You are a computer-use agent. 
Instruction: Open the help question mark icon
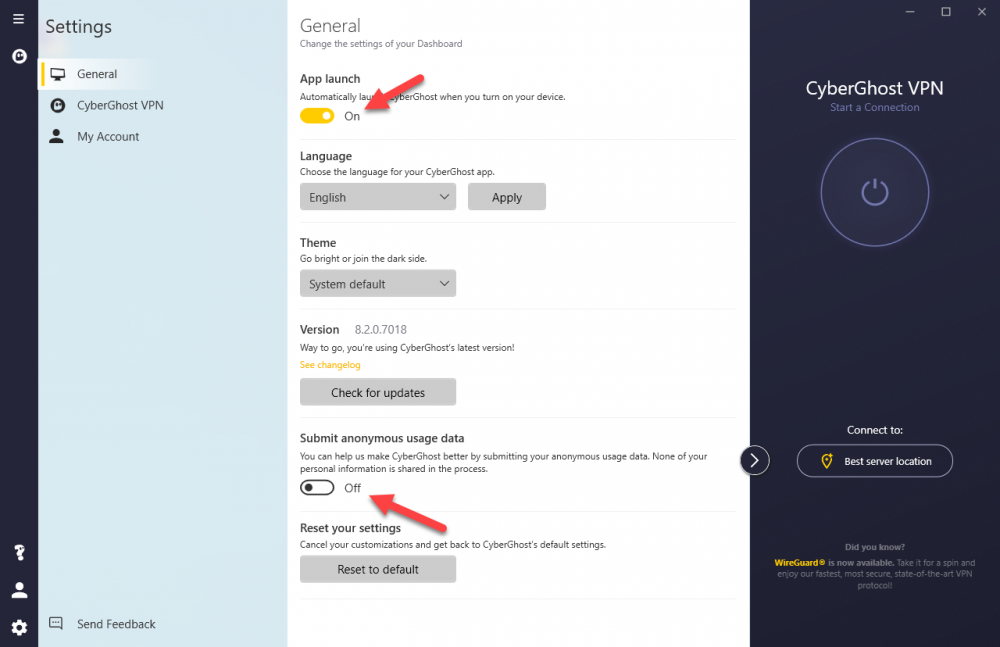pos(18,553)
